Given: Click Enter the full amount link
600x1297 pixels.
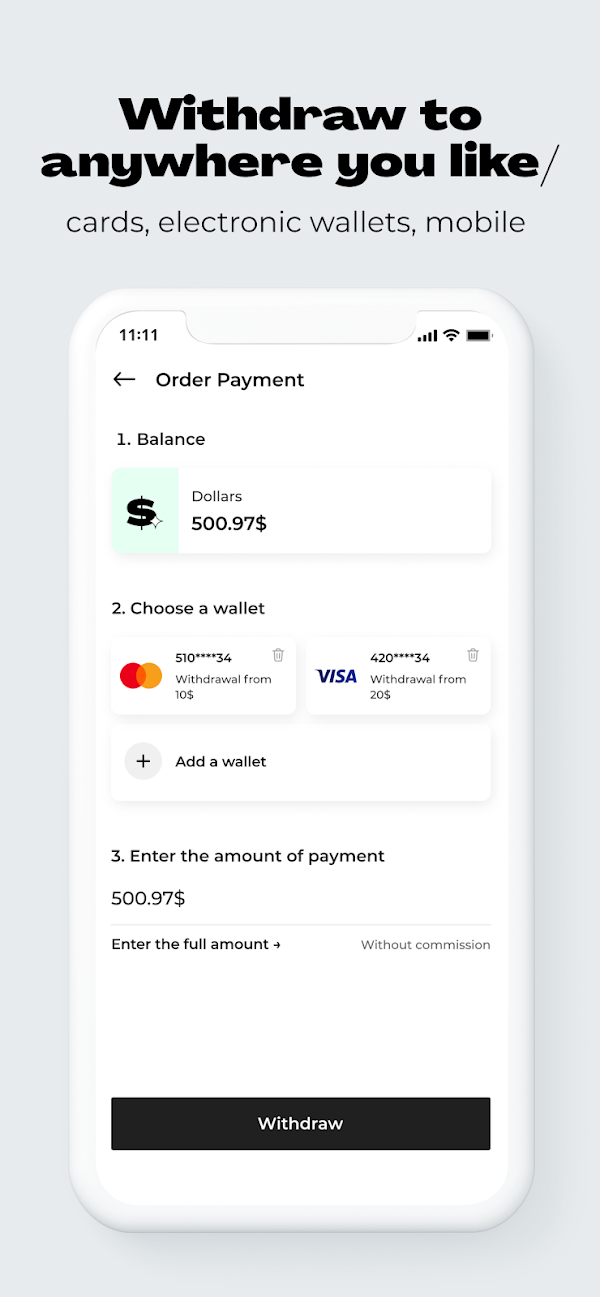Looking at the screenshot, I should click(196, 944).
